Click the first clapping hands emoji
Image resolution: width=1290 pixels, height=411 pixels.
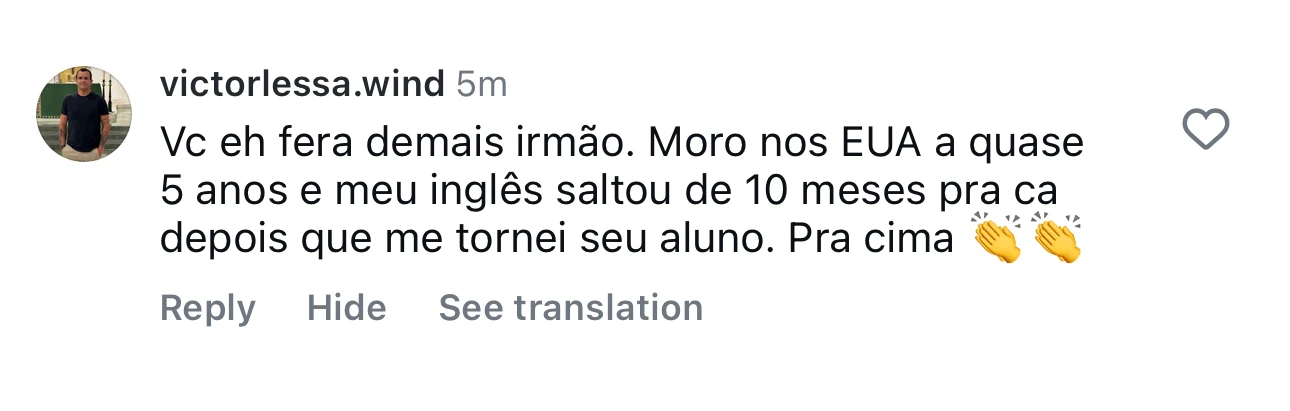pos(997,239)
